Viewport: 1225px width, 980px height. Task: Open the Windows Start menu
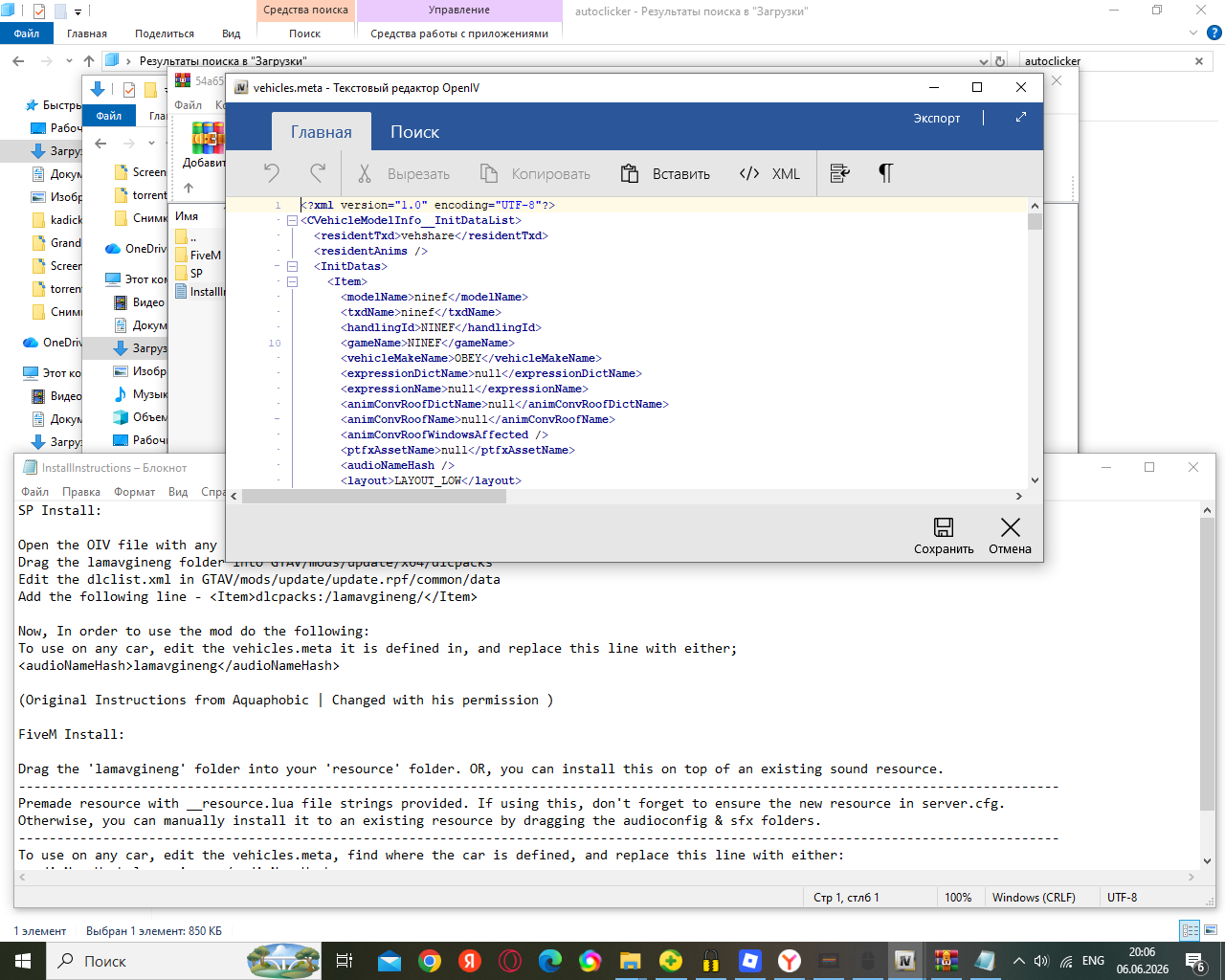tap(23, 961)
